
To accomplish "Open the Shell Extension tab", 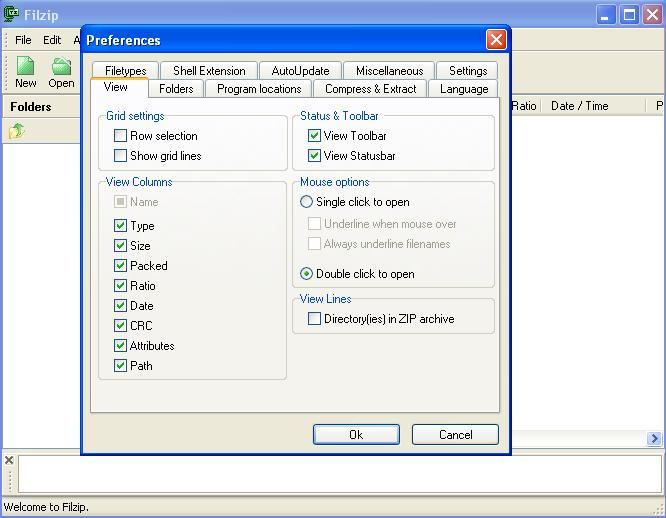I will point(209,70).
